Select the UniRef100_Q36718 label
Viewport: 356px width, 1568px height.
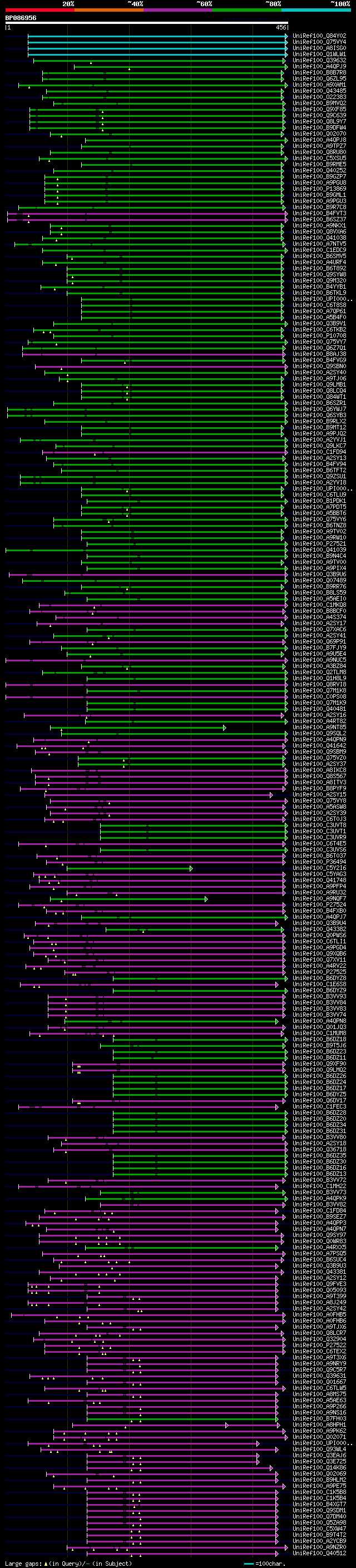(319, 1150)
